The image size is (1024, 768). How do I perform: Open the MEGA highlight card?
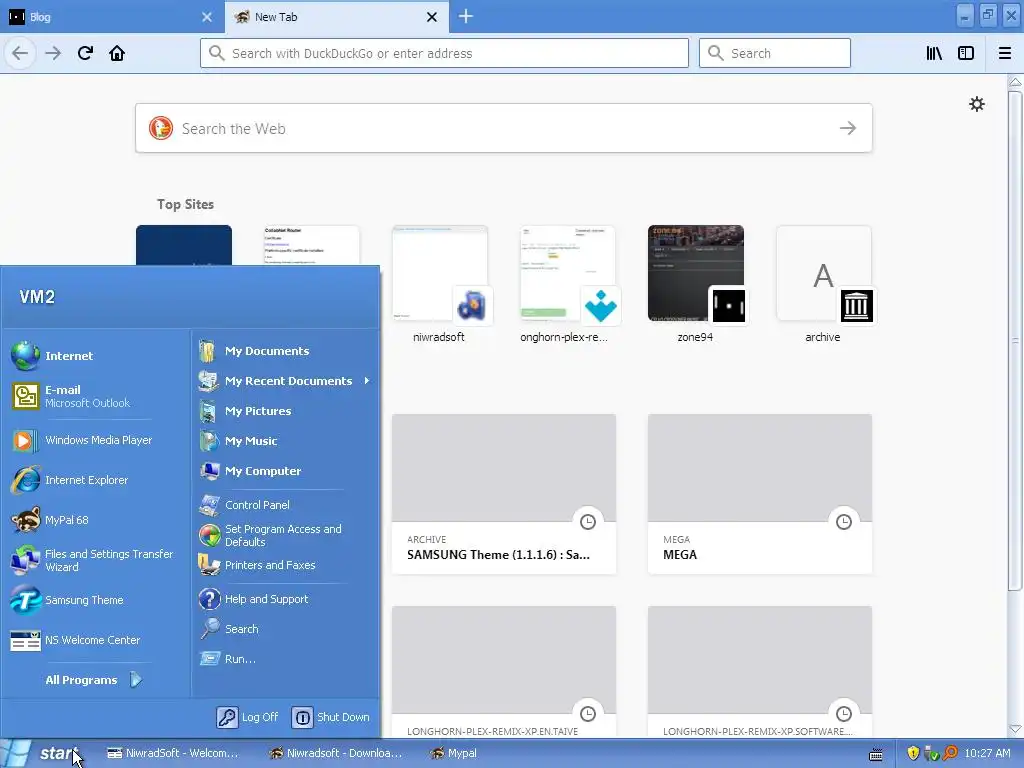coord(760,494)
